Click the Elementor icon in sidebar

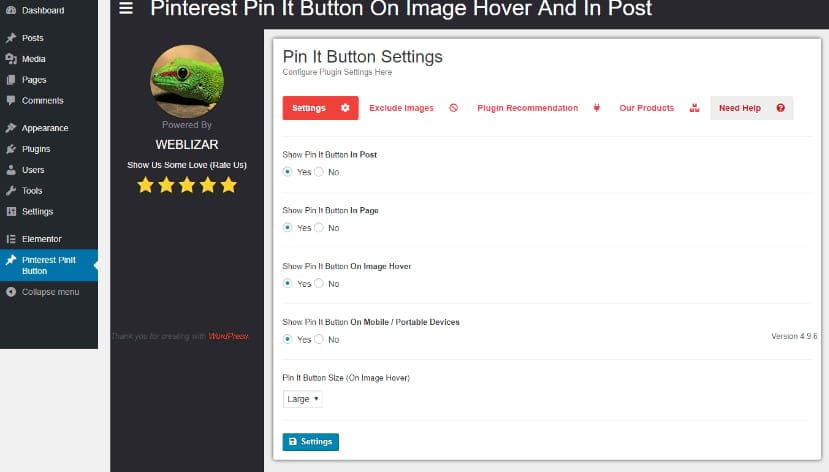(x=11, y=239)
